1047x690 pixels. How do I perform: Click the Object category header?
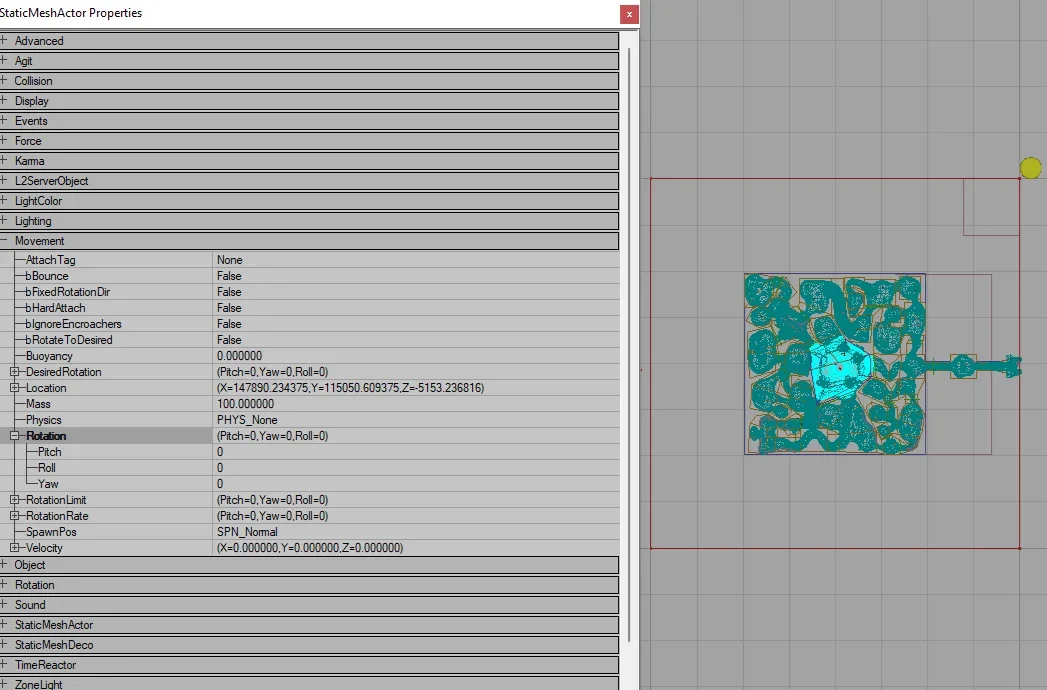click(309, 565)
